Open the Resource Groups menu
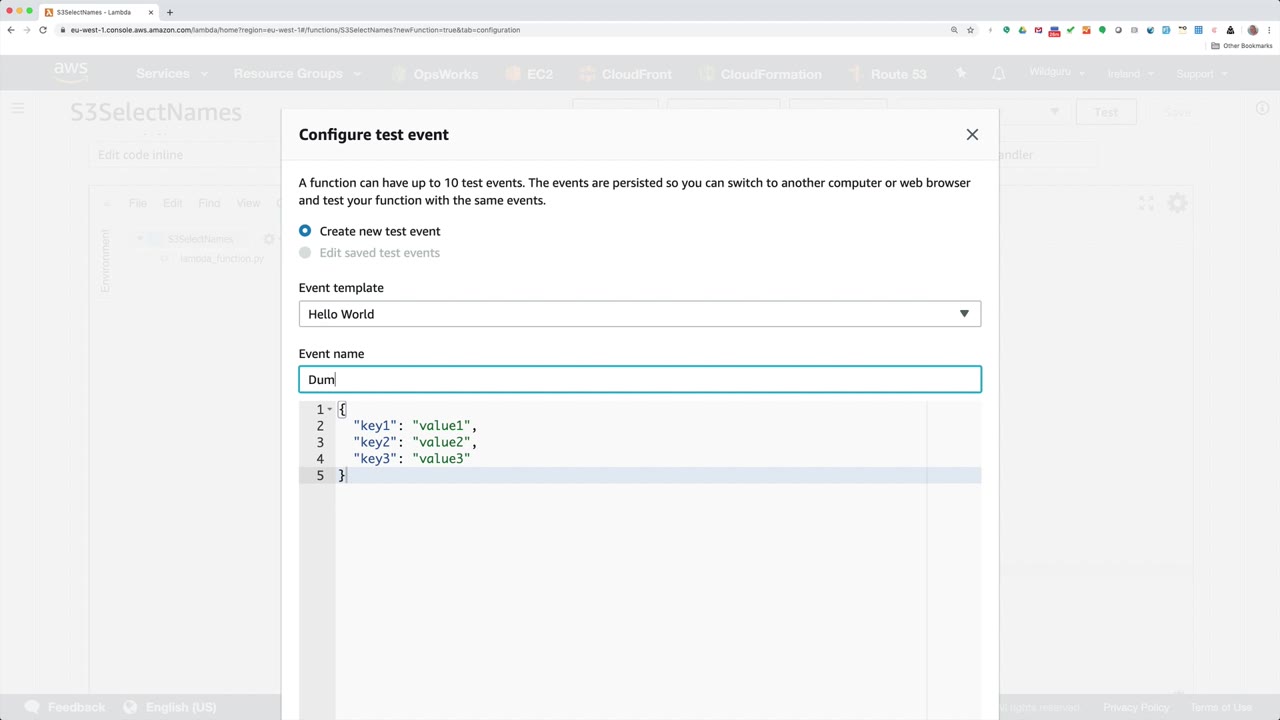The image size is (1280, 720). pyautogui.click(x=296, y=74)
